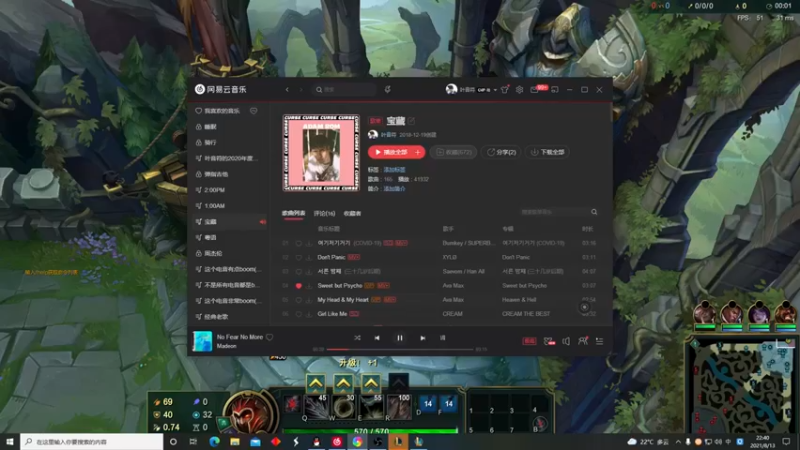Image resolution: width=800 pixels, height=450 pixels.
Task: Click the Windows Start button
Action: tap(10, 442)
